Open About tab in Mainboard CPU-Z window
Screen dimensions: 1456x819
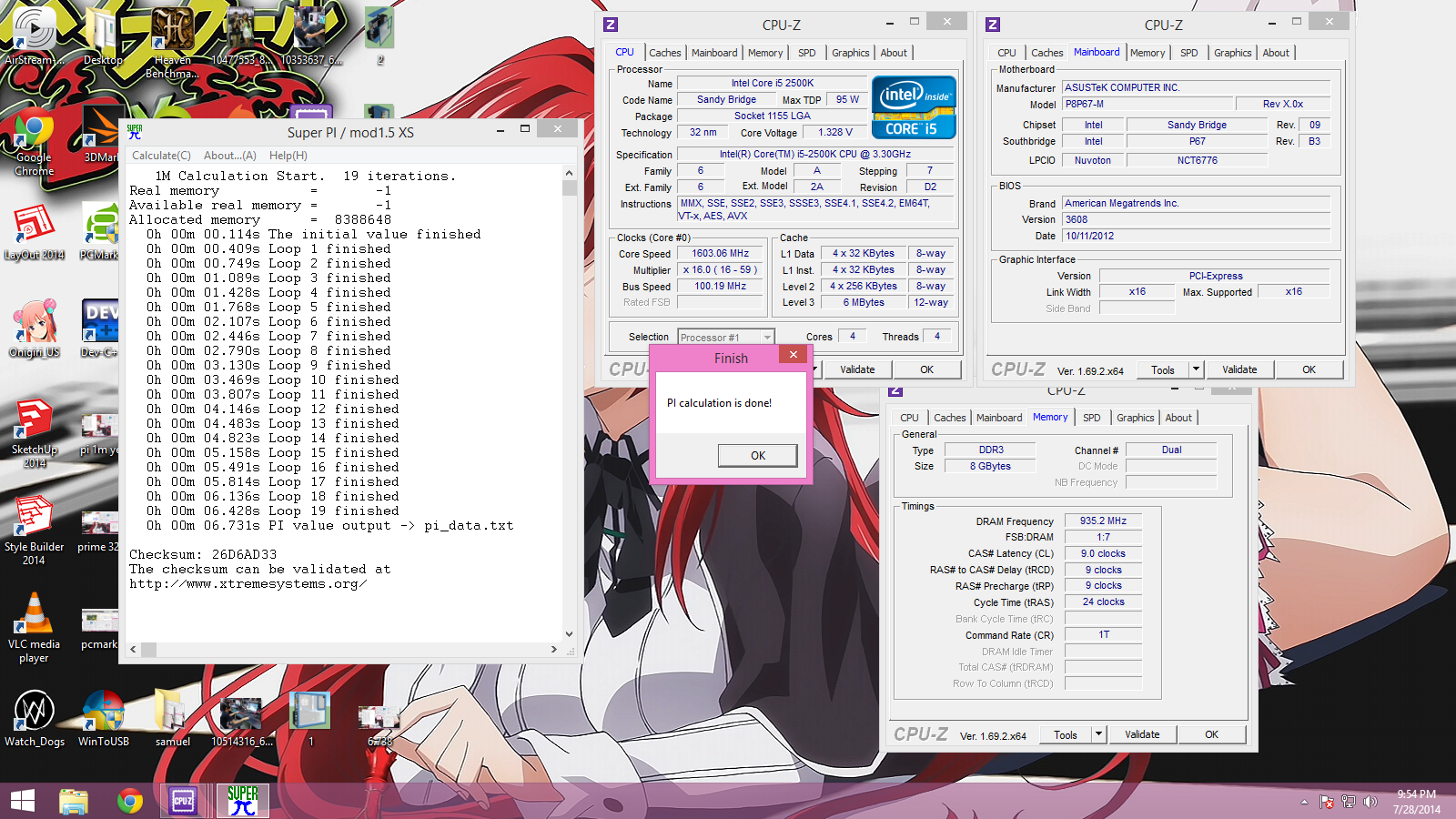(x=1276, y=53)
